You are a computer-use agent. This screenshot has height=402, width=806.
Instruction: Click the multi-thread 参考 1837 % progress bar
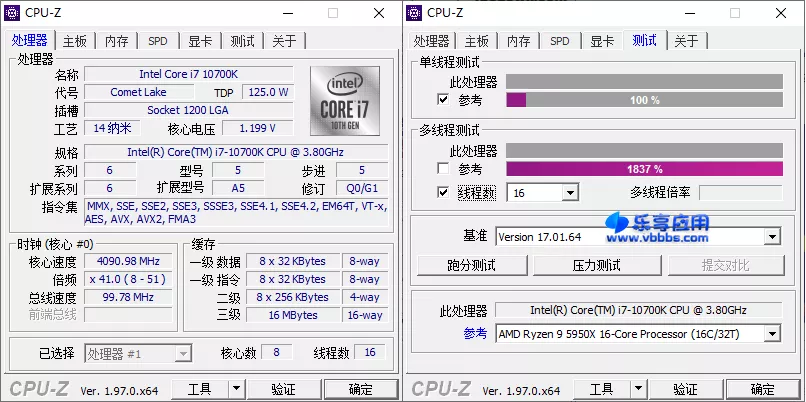645,169
